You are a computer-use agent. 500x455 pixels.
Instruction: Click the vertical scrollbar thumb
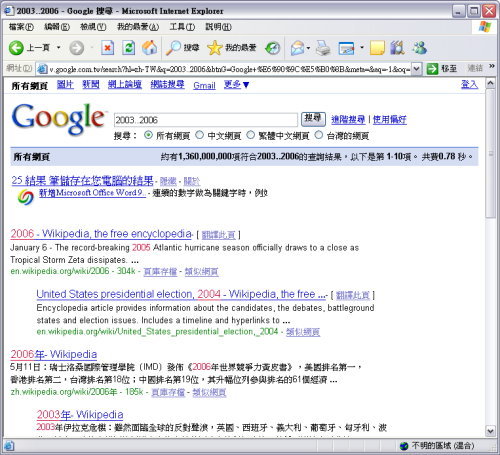coord(490,154)
